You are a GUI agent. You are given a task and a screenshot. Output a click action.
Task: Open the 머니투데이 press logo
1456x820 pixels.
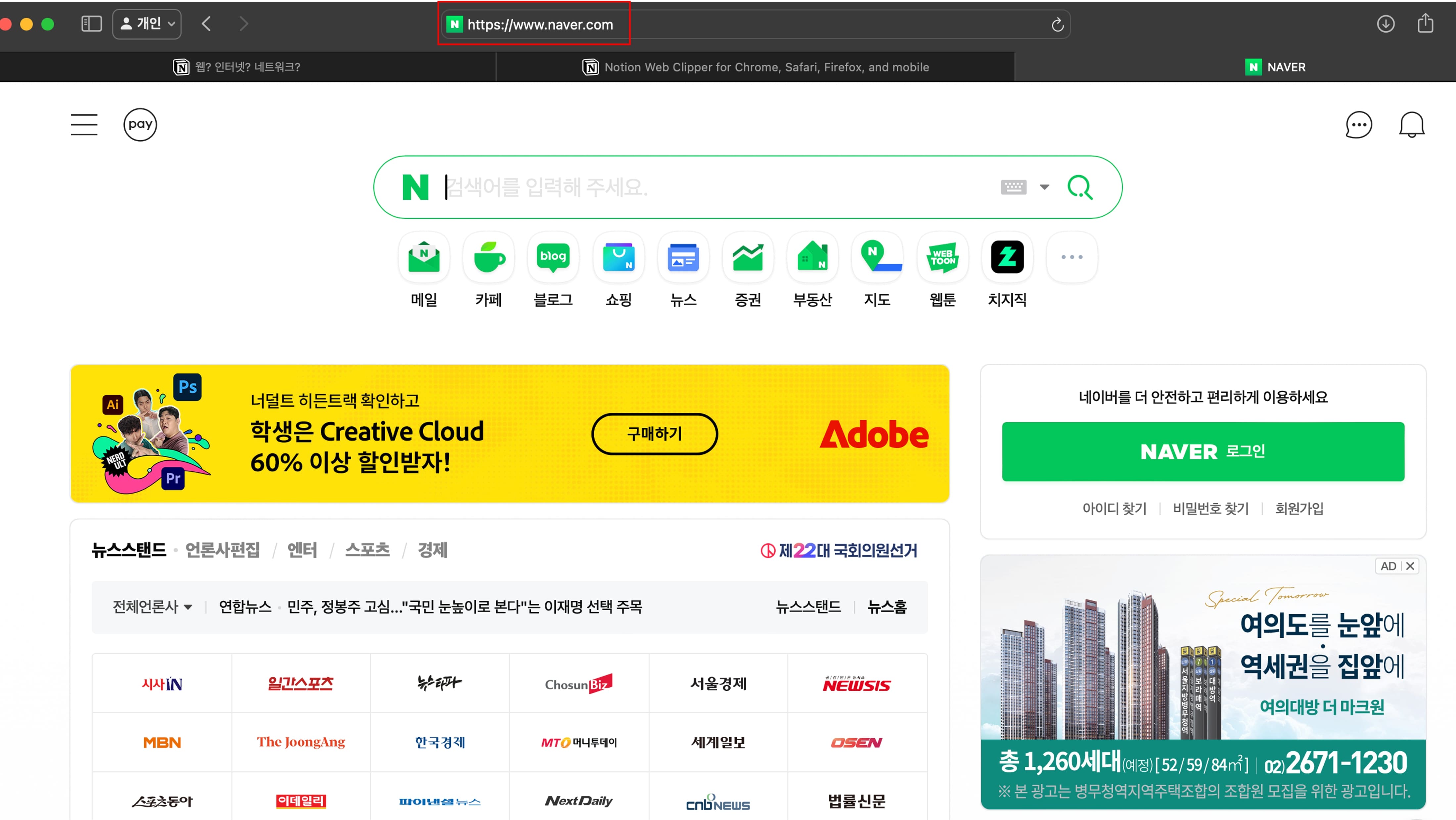click(x=579, y=743)
